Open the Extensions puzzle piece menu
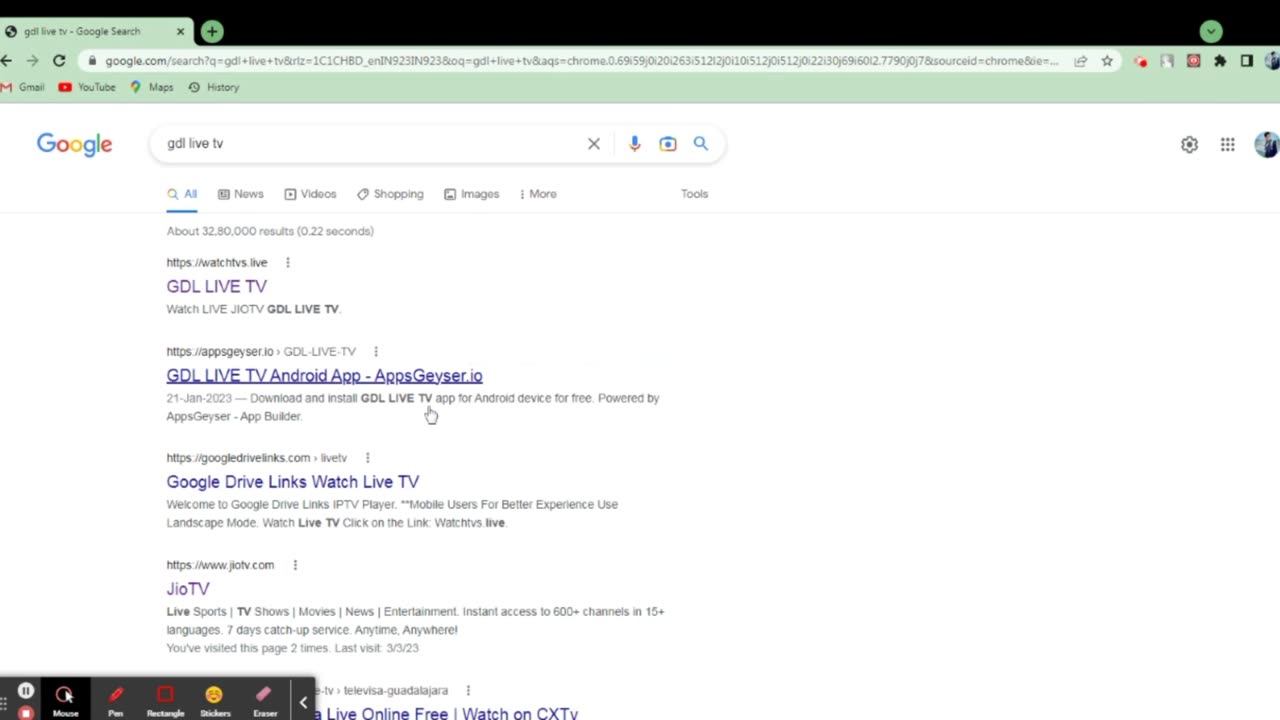 click(x=1220, y=61)
